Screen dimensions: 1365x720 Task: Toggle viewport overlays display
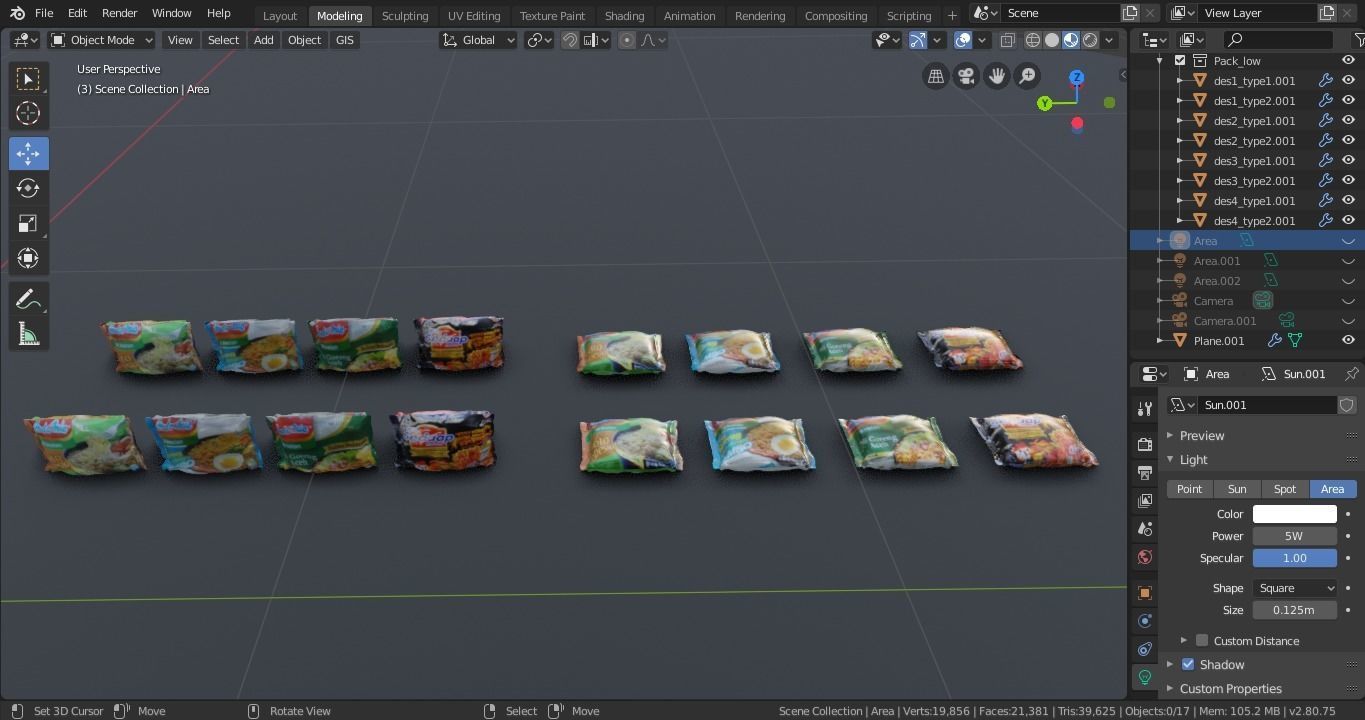(x=962, y=40)
